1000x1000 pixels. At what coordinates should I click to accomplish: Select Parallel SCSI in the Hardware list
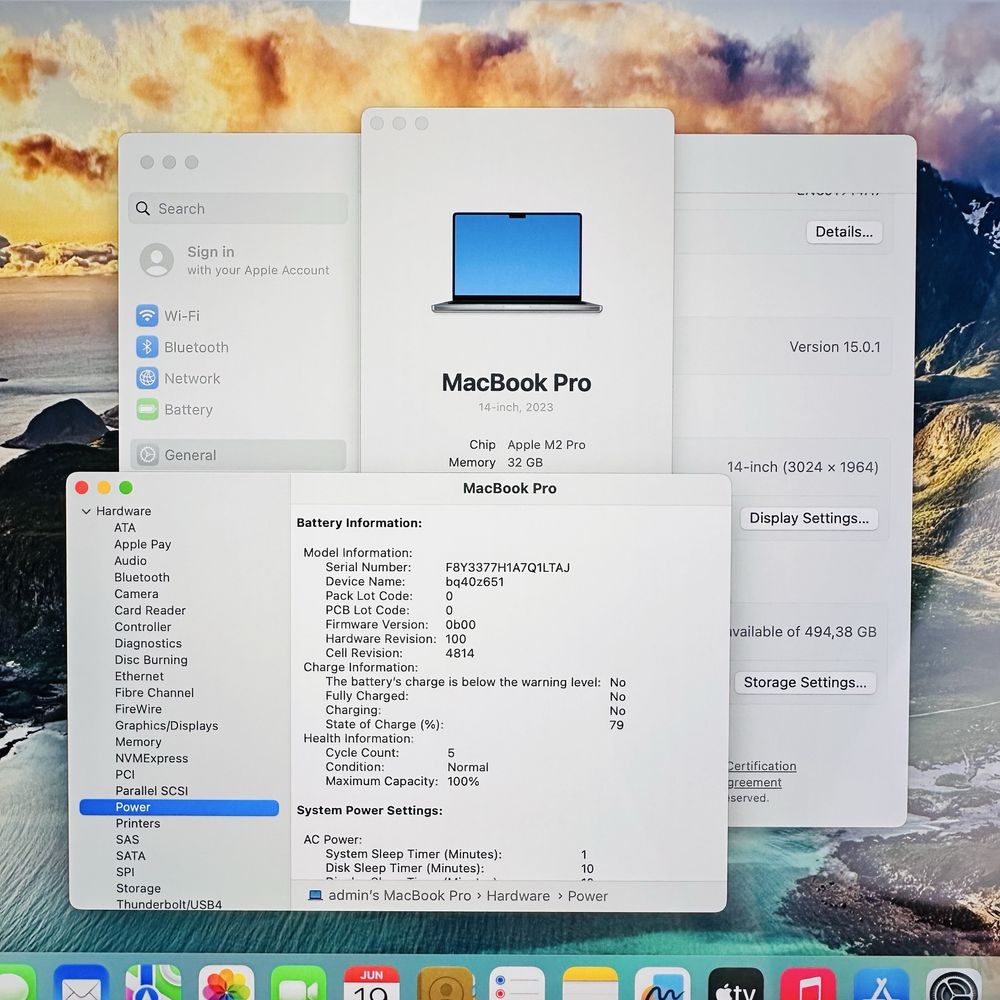[151, 791]
